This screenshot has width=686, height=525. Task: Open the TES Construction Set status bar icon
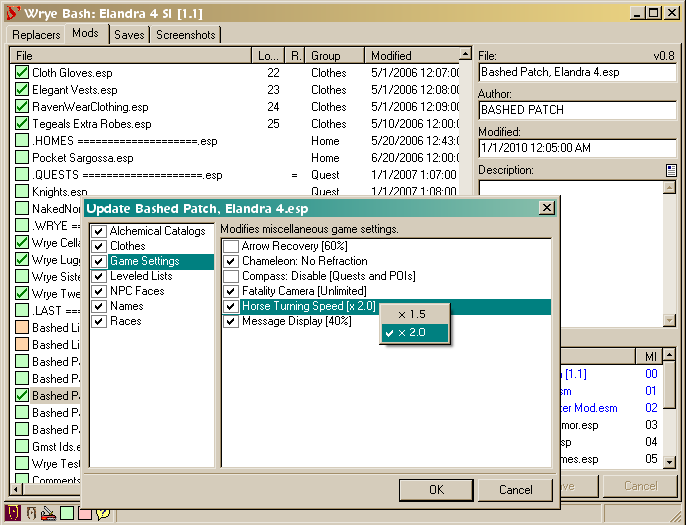31,512
